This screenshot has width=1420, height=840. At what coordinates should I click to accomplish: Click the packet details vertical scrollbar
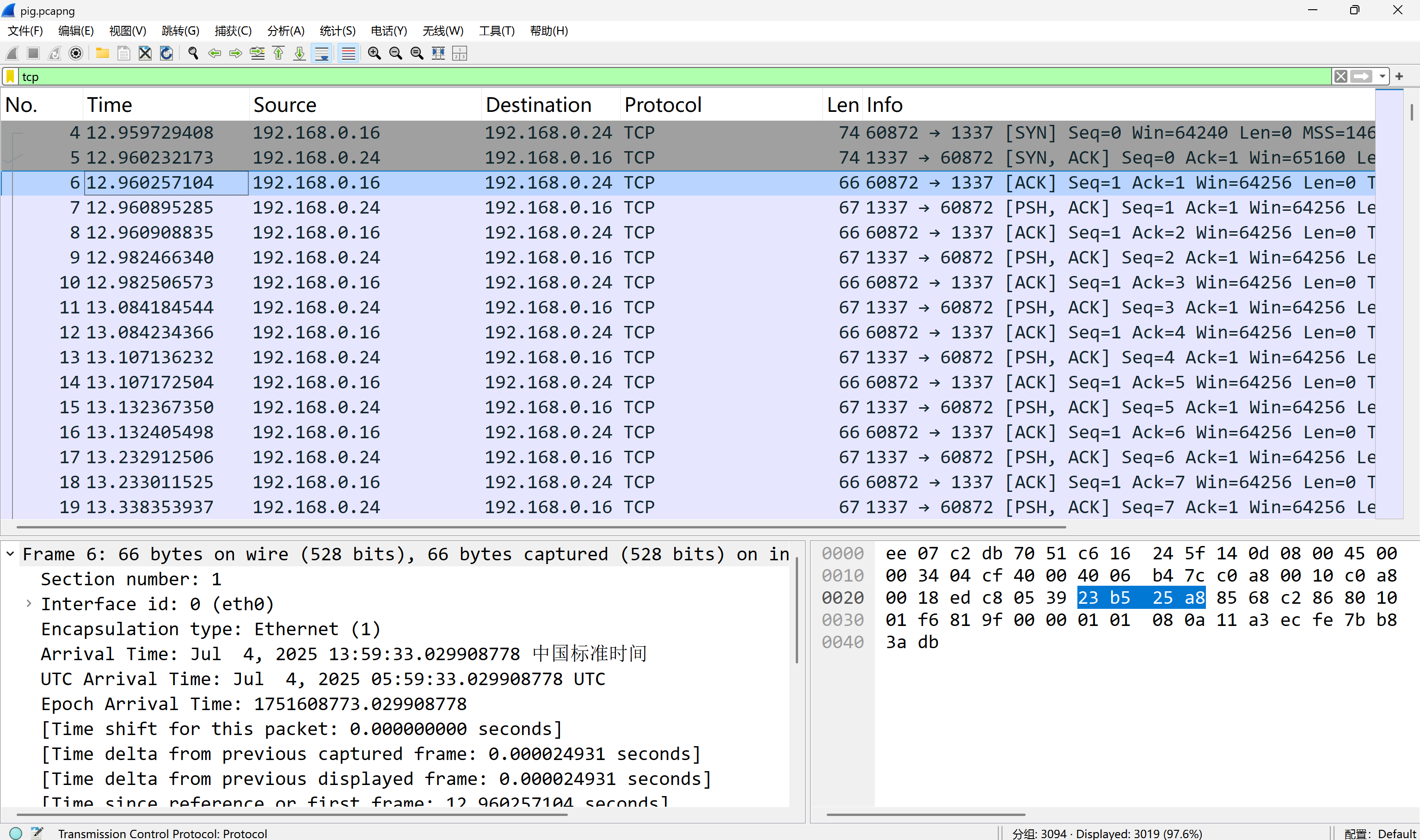click(797, 610)
